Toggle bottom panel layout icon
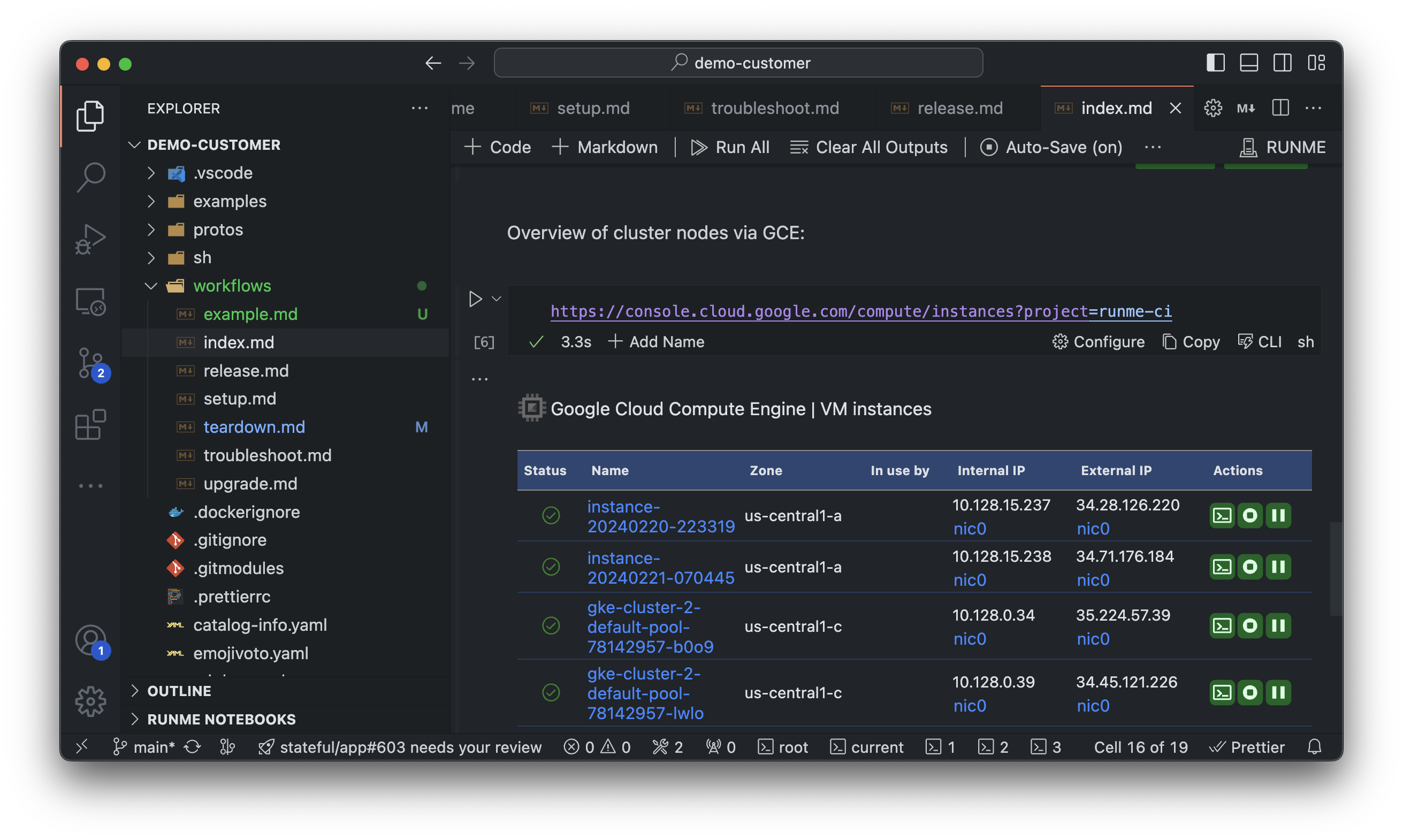1403x840 pixels. point(1248,63)
